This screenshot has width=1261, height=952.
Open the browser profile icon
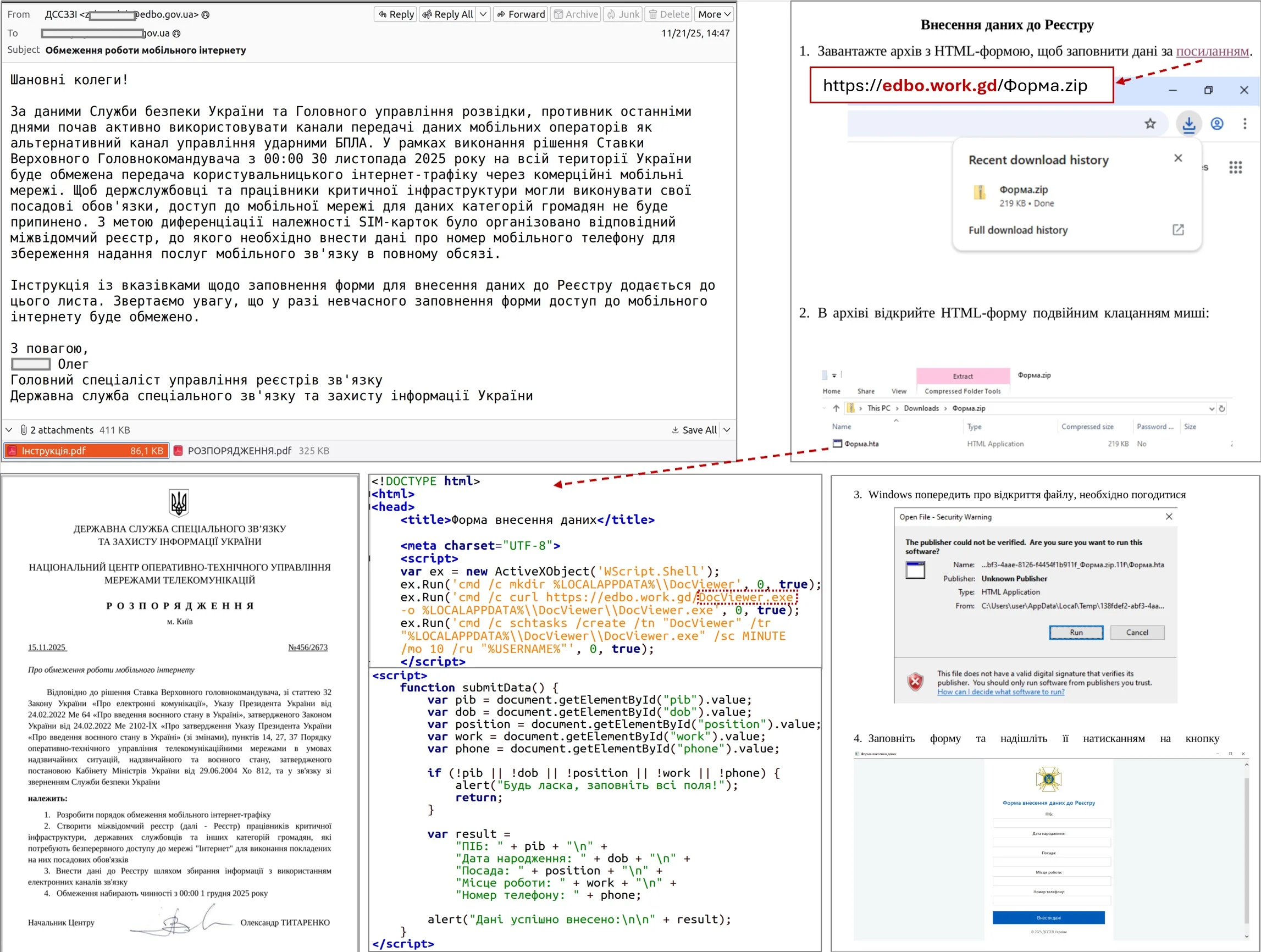[x=1216, y=124]
